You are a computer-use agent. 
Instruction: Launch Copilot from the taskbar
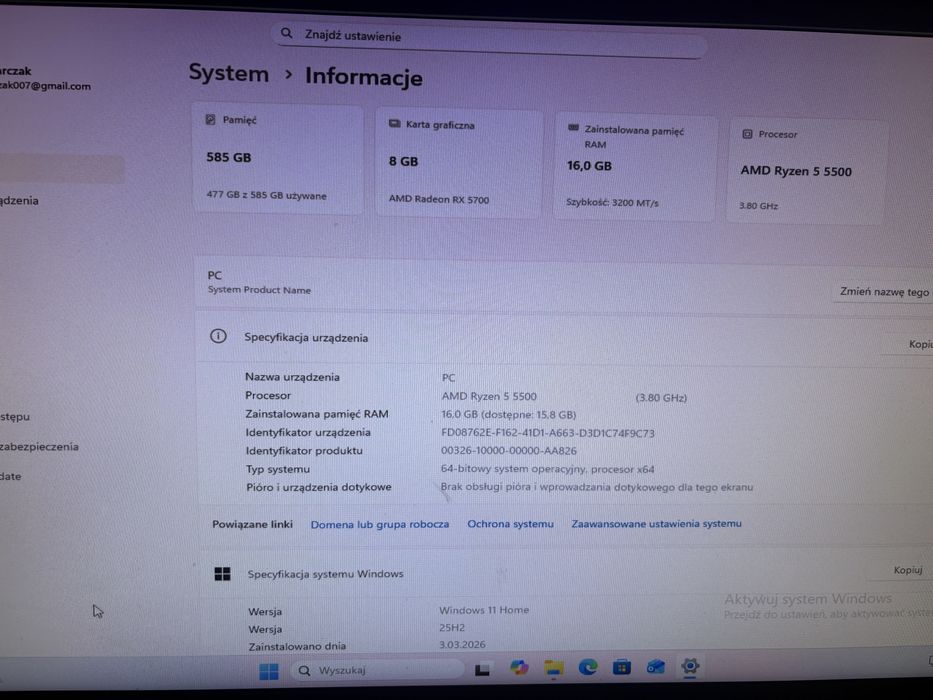[519, 668]
